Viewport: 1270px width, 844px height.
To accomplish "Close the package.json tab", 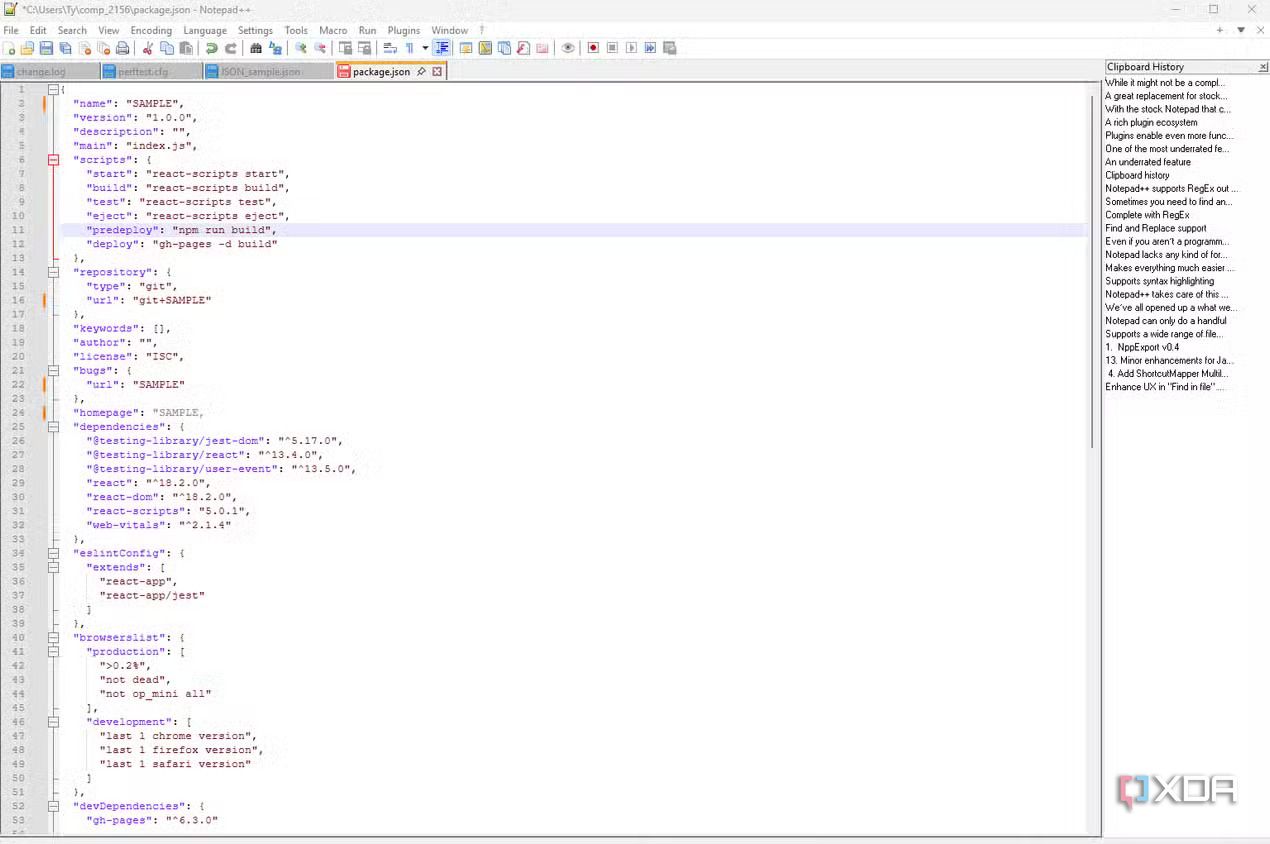I will (x=437, y=72).
